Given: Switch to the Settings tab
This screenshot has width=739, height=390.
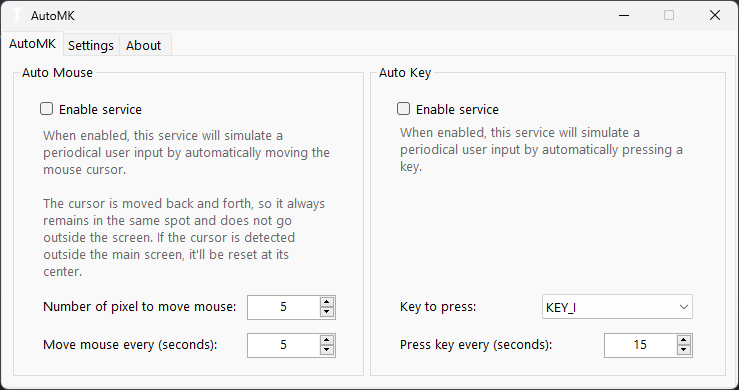Looking at the screenshot, I should pyautogui.click(x=91, y=45).
